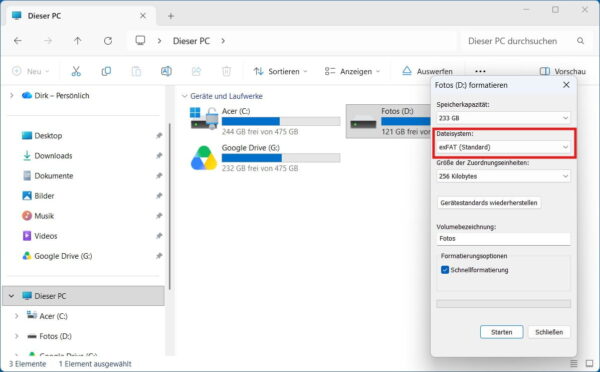Open the Speicherkapazität dropdown
Screen dimensions: 600x372
tap(503, 118)
